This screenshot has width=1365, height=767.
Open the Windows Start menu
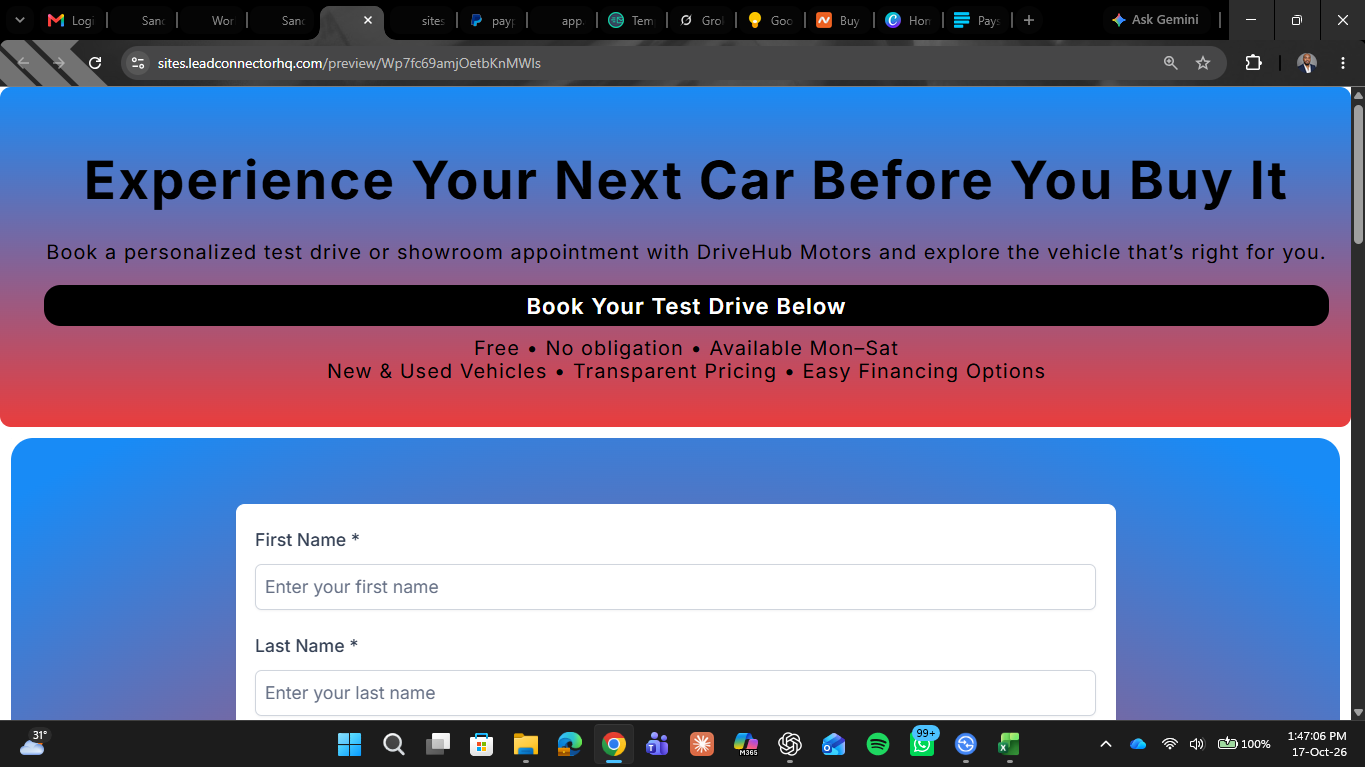click(x=349, y=744)
